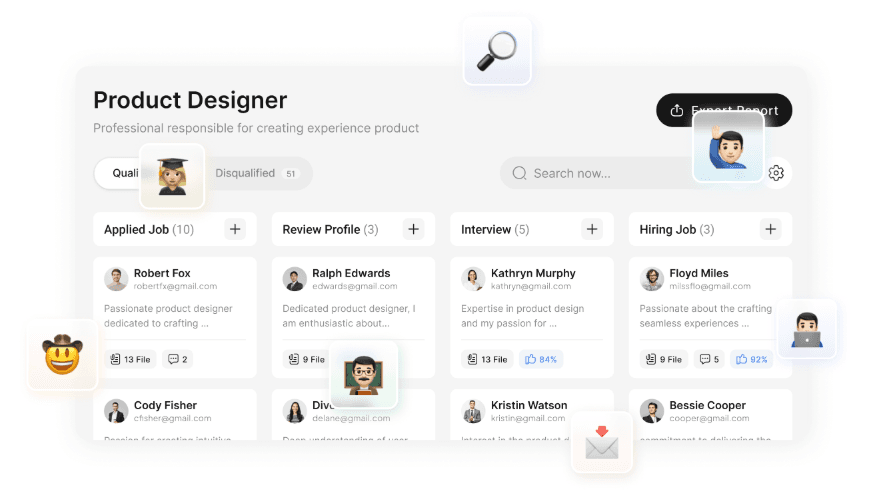879x490 pixels.
Task: Open Floyd Miles' 5 comments badge
Action: tap(709, 359)
